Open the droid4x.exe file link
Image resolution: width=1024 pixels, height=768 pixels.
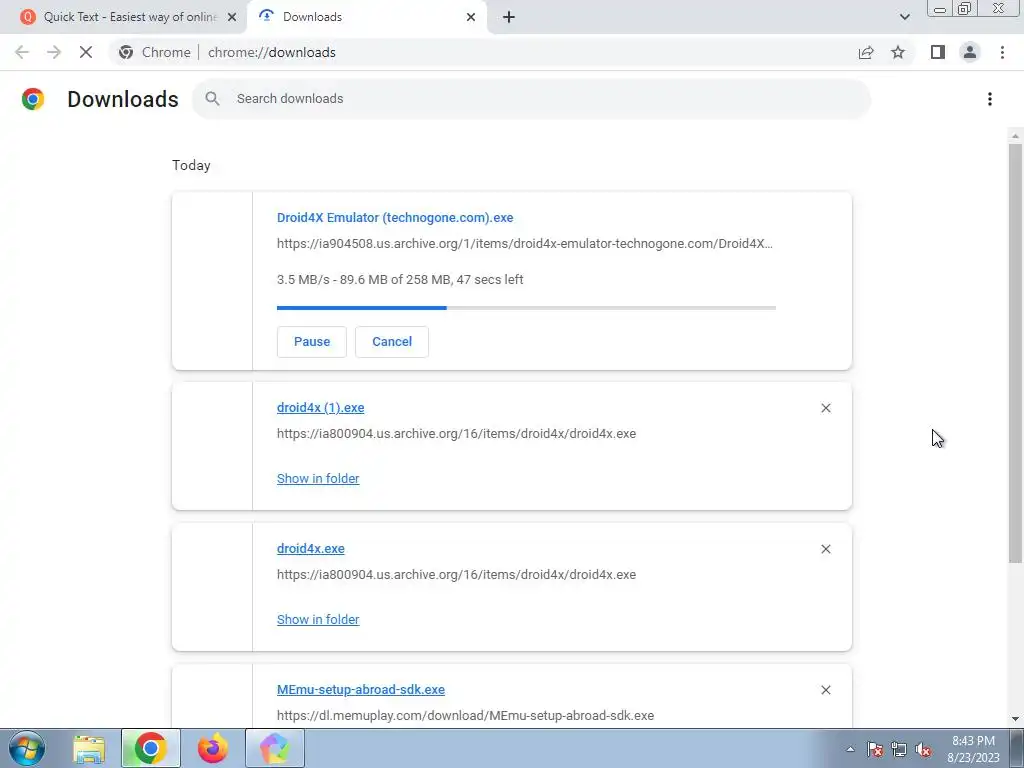point(311,549)
